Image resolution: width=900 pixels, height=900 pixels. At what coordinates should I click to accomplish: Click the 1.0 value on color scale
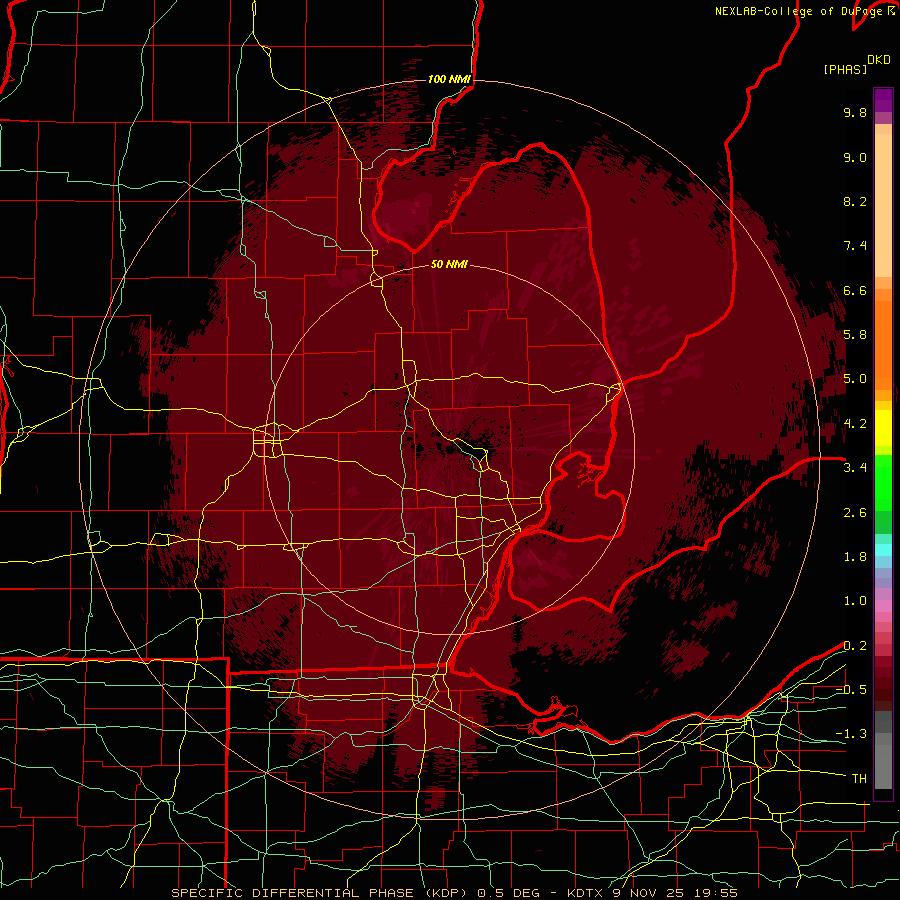[855, 601]
